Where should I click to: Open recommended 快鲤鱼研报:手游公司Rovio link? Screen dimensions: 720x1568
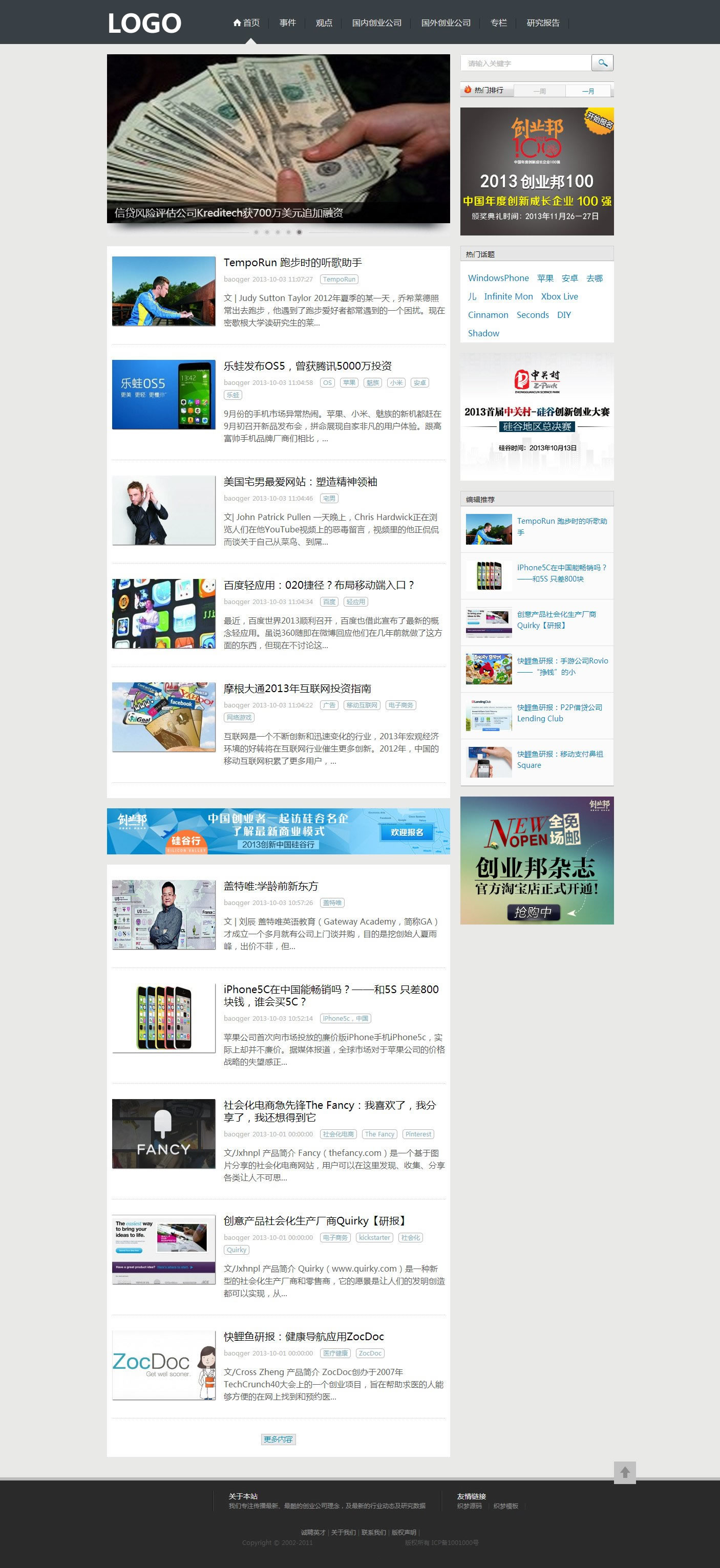[562, 667]
